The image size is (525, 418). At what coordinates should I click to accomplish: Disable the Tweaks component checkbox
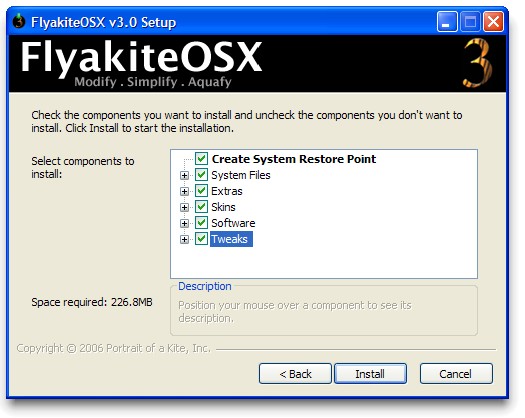pos(201,239)
